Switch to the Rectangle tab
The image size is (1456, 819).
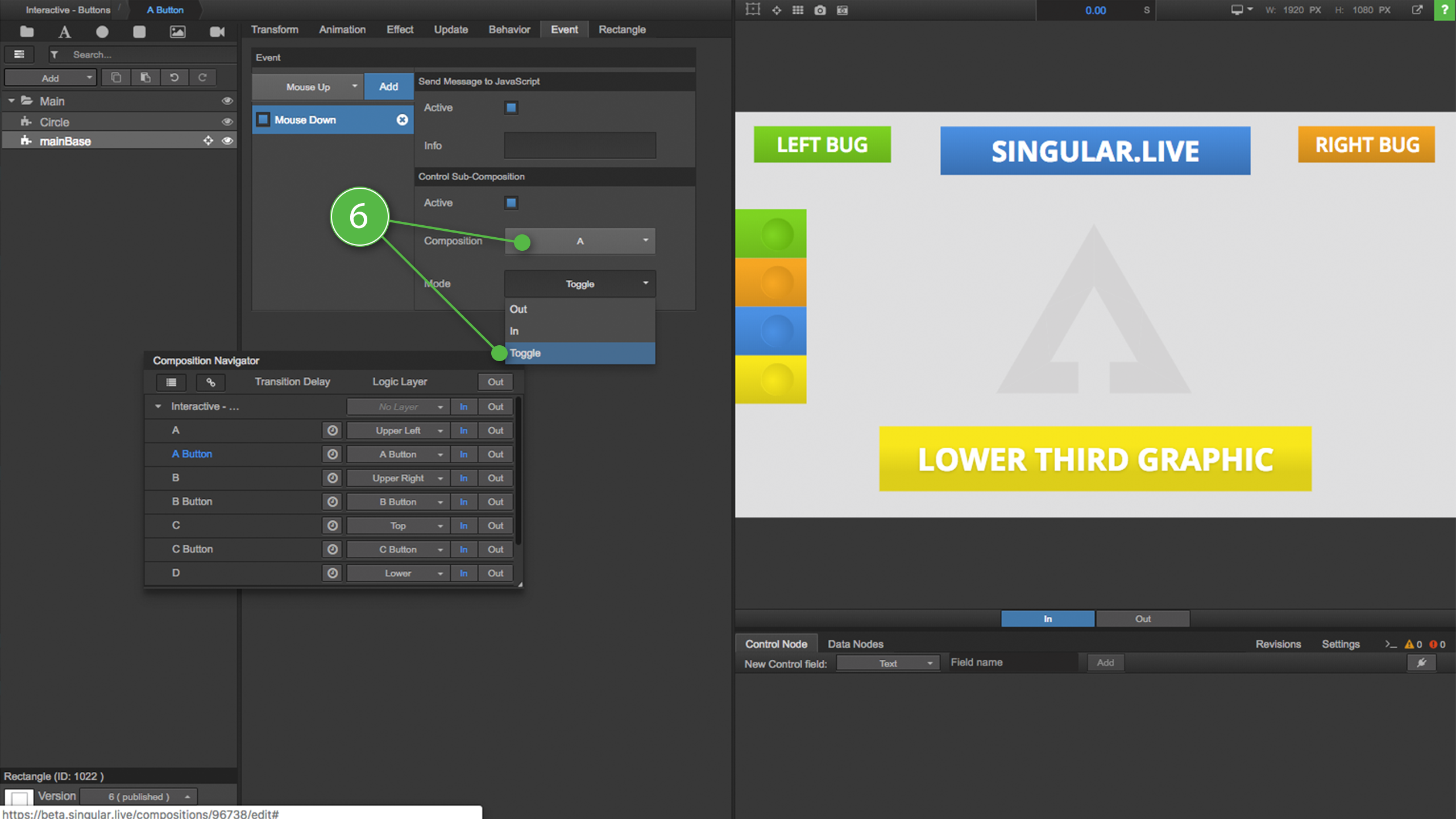(x=622, y=30)
